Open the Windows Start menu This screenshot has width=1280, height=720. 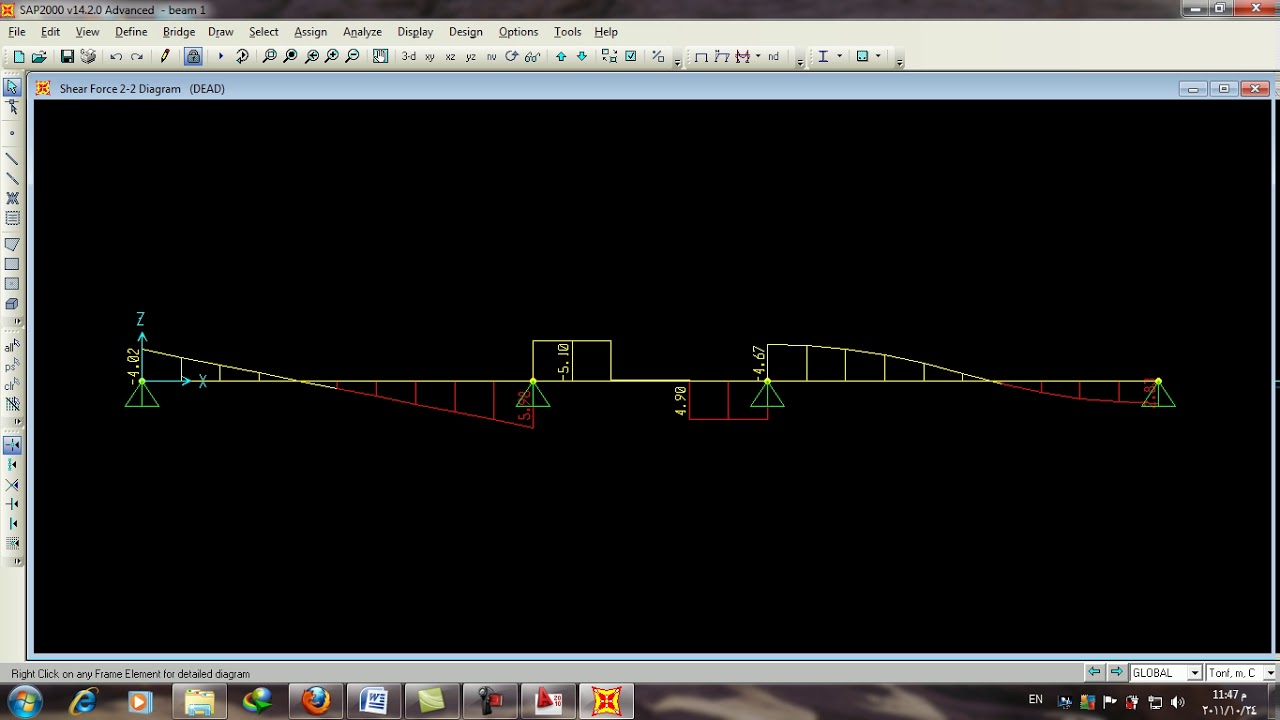[24, 701]
